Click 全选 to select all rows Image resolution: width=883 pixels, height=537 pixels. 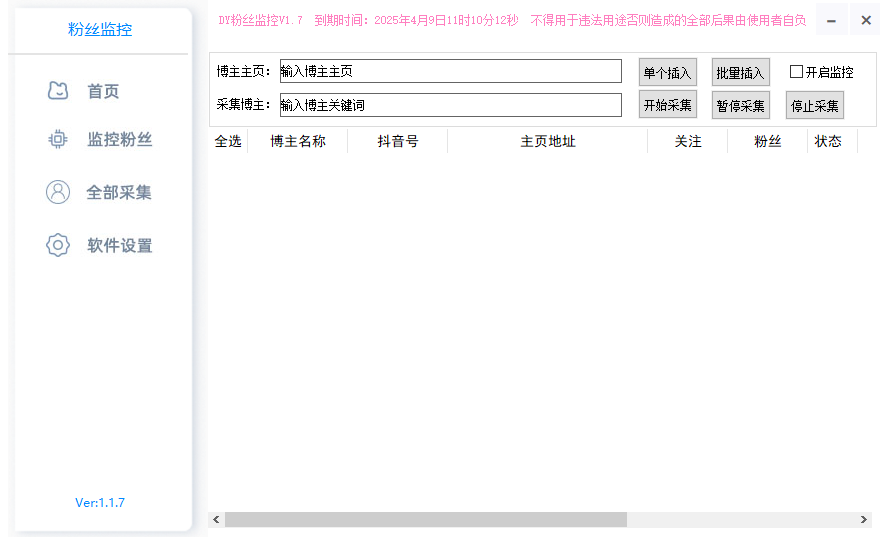click(228, 142)
